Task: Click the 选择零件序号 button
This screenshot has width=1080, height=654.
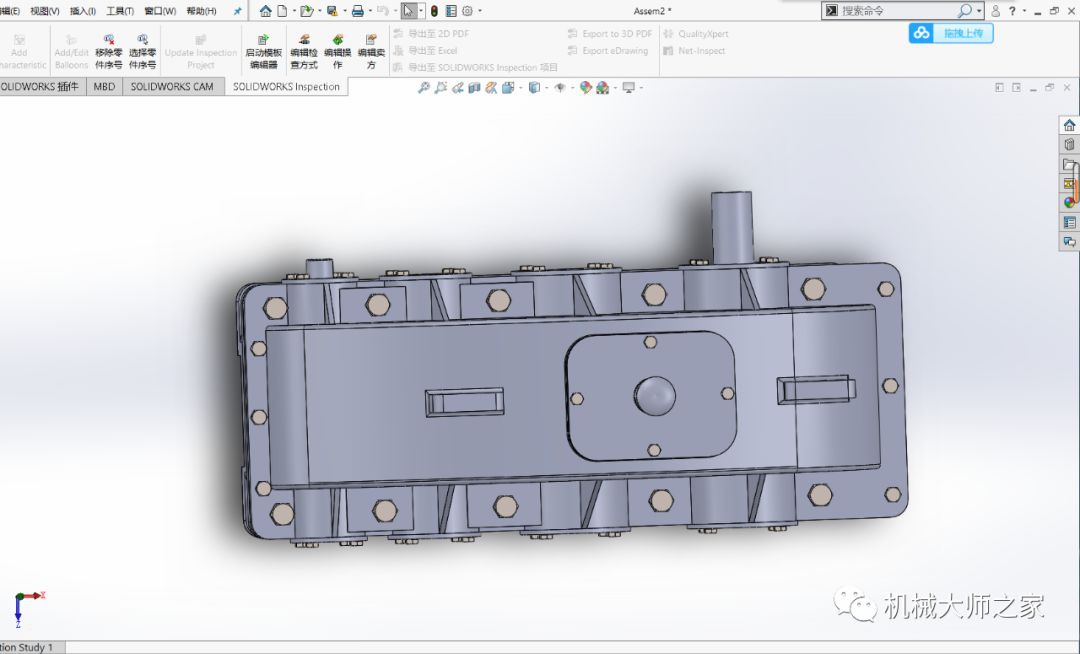Action: pyautogui.click(x=142, y=47)
